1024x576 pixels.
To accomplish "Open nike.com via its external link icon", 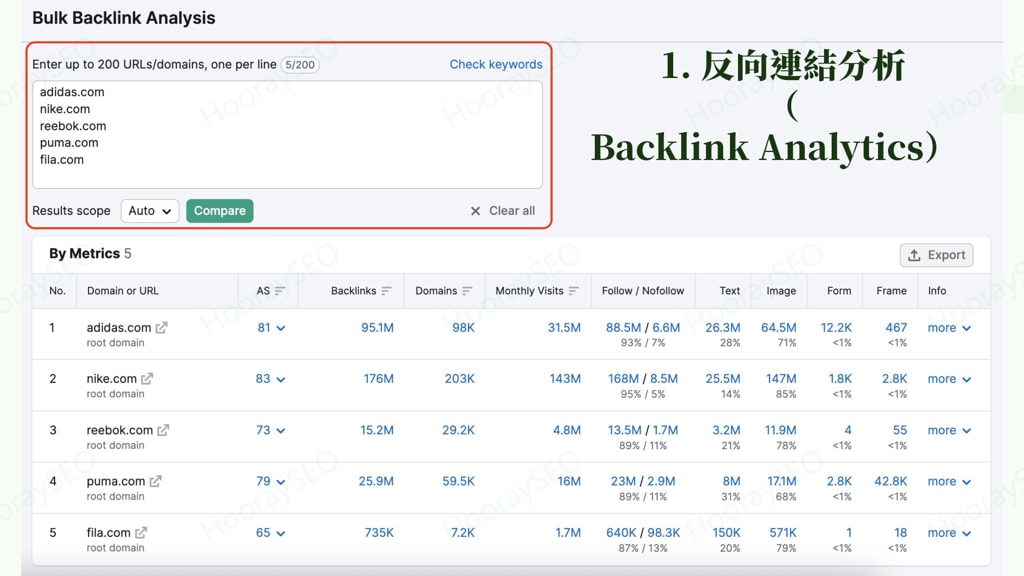I will 148,378.
